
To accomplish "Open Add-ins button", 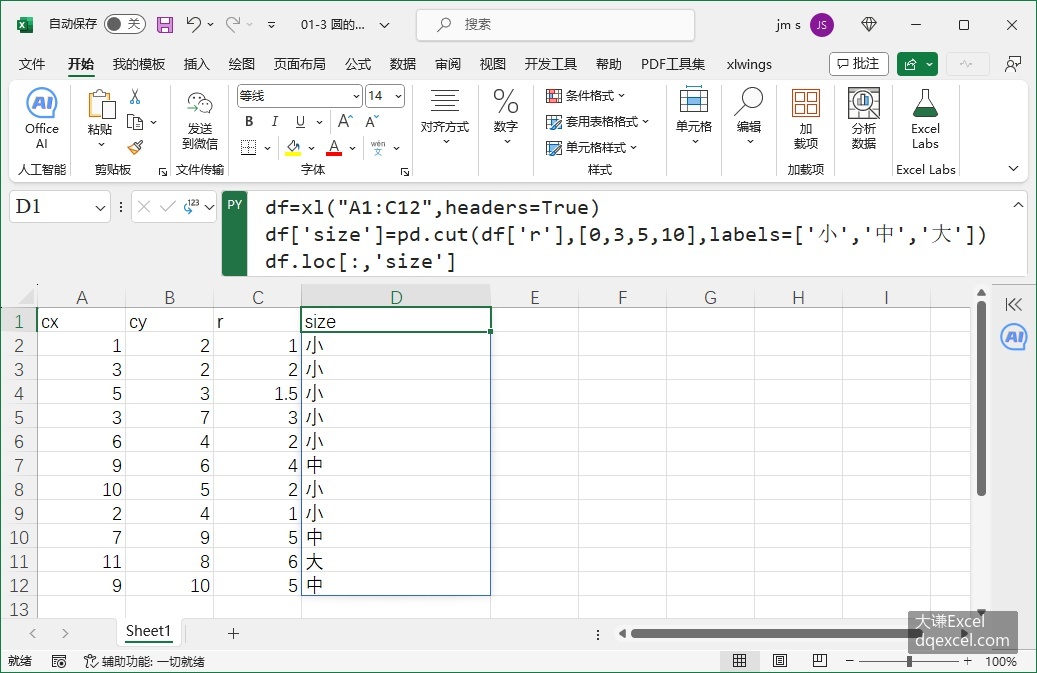I will [x=806, y=119].
